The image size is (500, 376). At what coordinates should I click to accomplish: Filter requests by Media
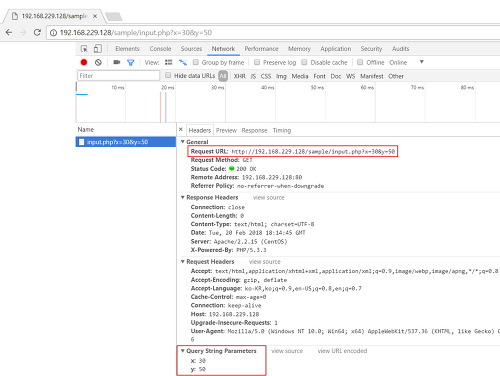point(300,76)
